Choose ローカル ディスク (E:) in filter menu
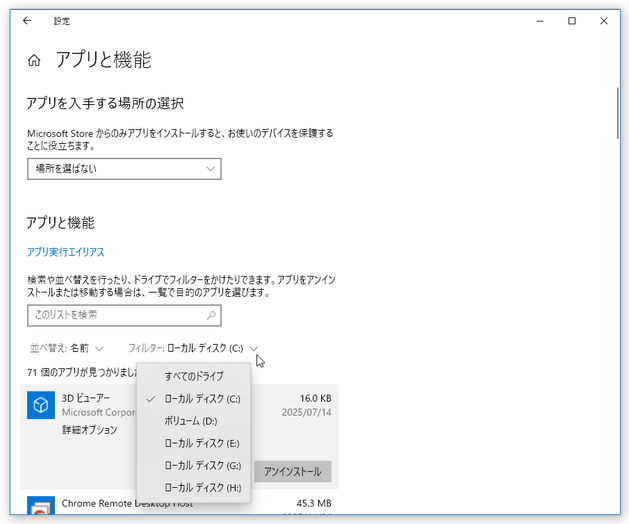629x524 pixels. click(x=194, y=443)
